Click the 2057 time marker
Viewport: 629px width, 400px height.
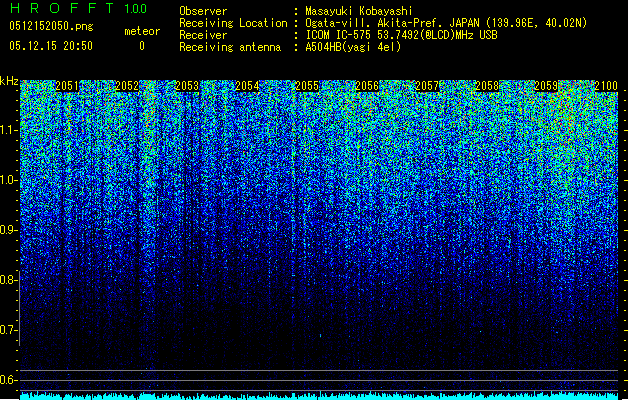[427, 86]
